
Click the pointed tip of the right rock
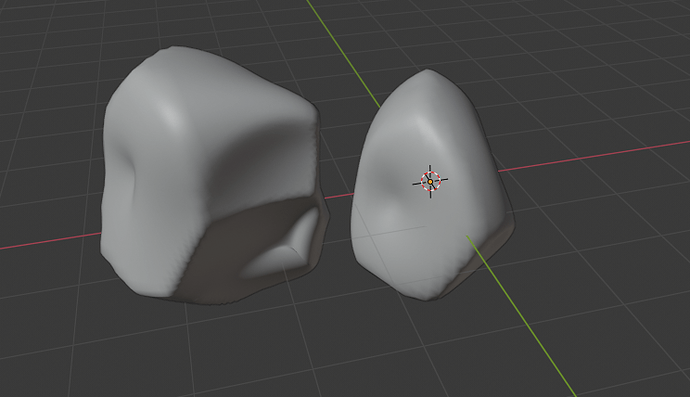(426, 71)
